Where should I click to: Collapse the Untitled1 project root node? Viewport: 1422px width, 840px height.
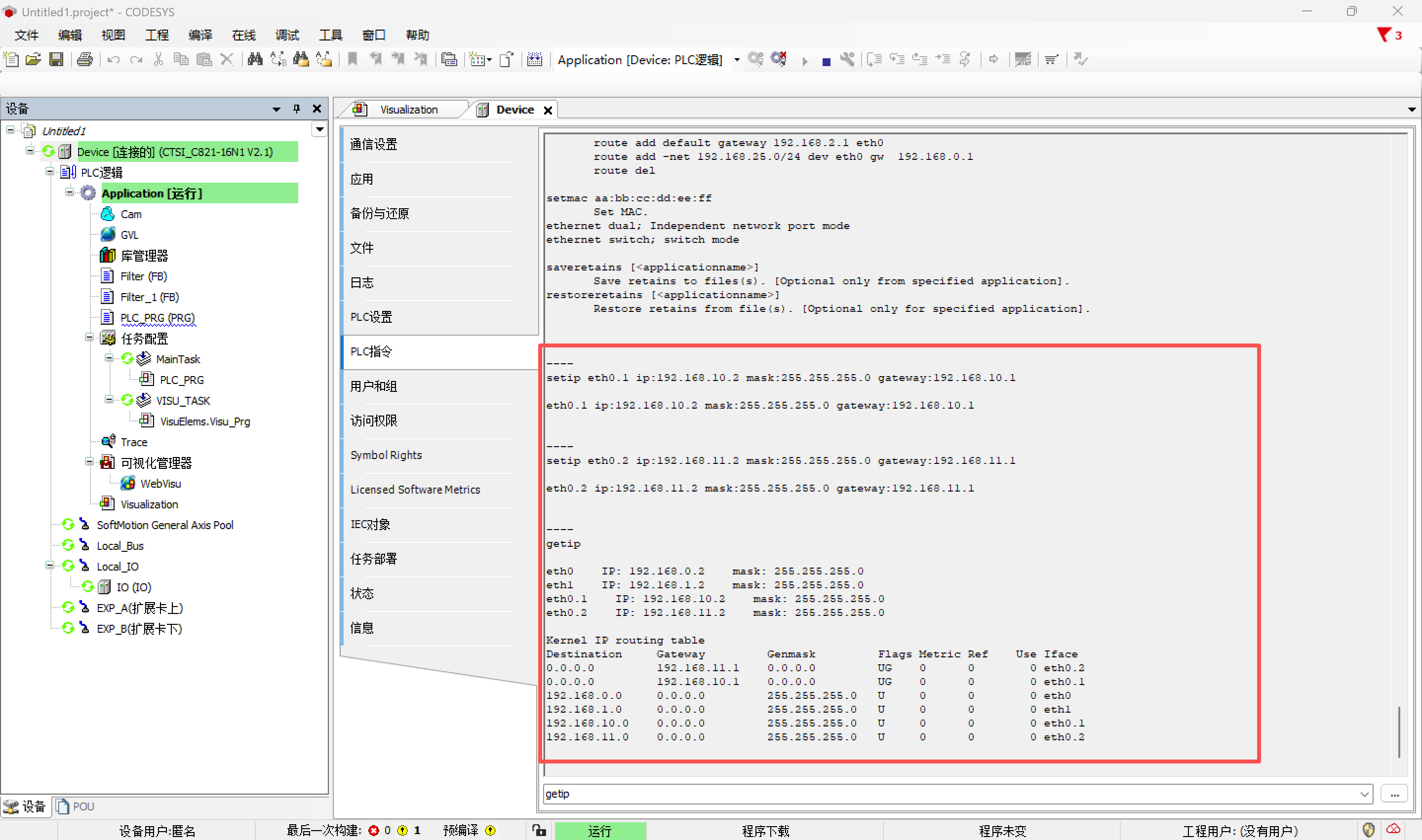(x=10, y=130)
